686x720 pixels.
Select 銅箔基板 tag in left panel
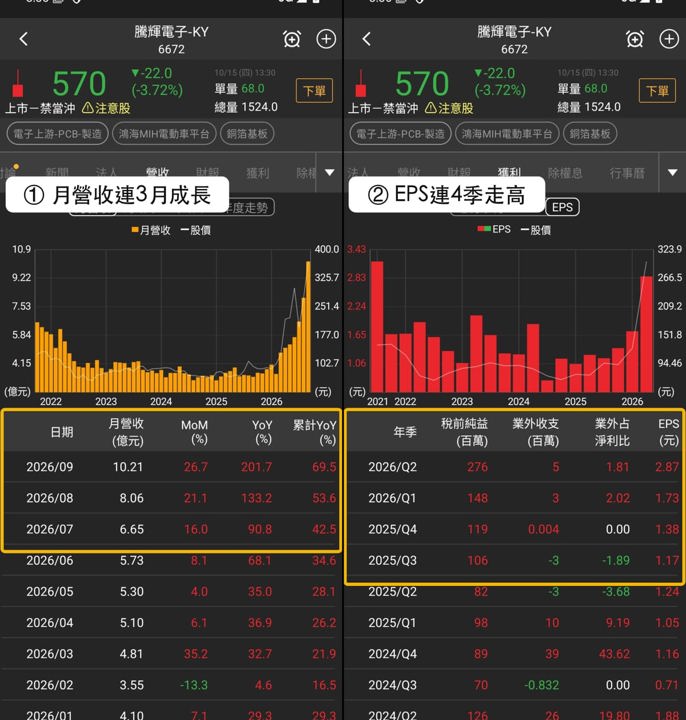(x=247, y=134)
